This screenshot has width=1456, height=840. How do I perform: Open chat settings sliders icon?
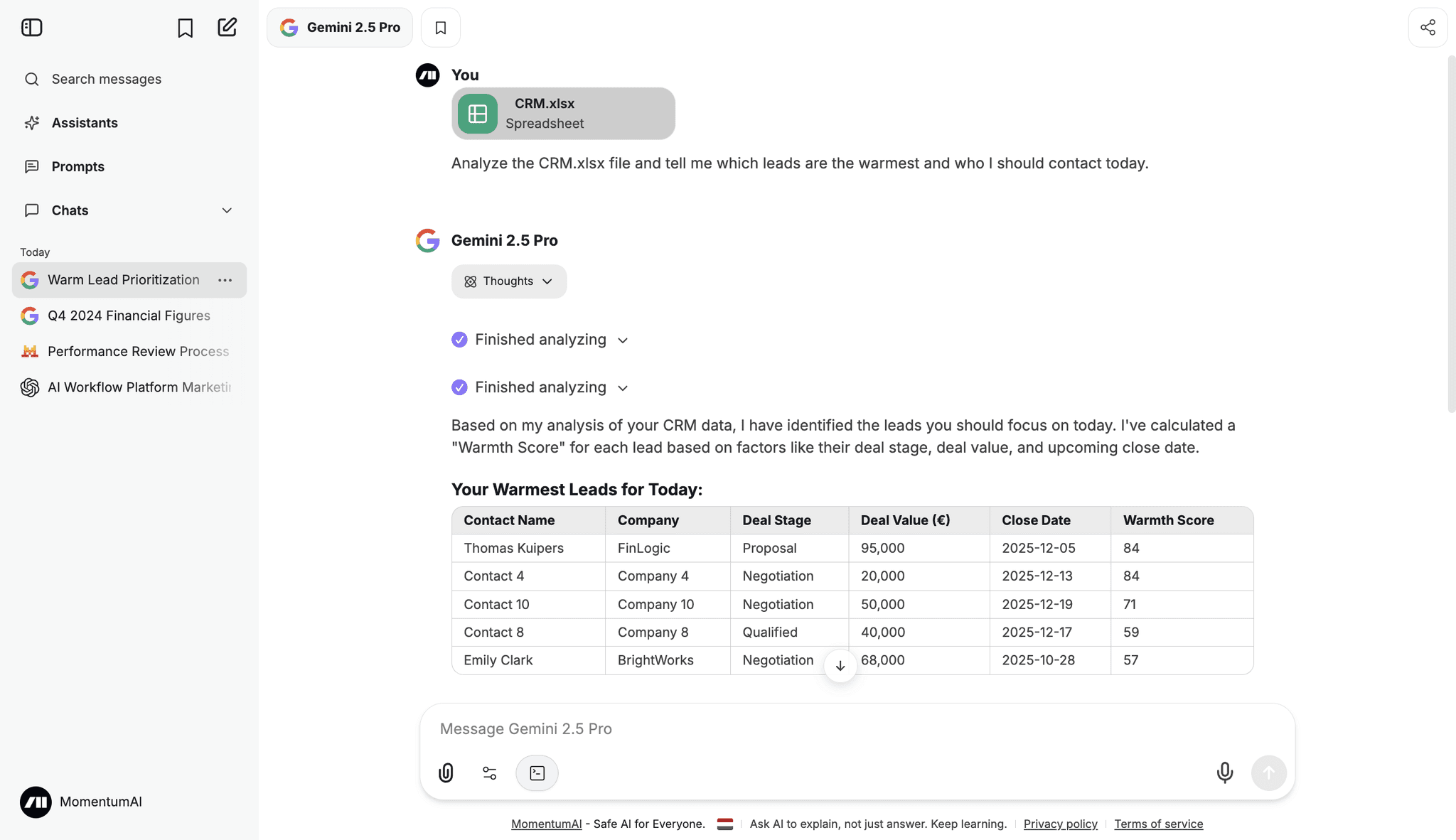(x=489, y=772)
